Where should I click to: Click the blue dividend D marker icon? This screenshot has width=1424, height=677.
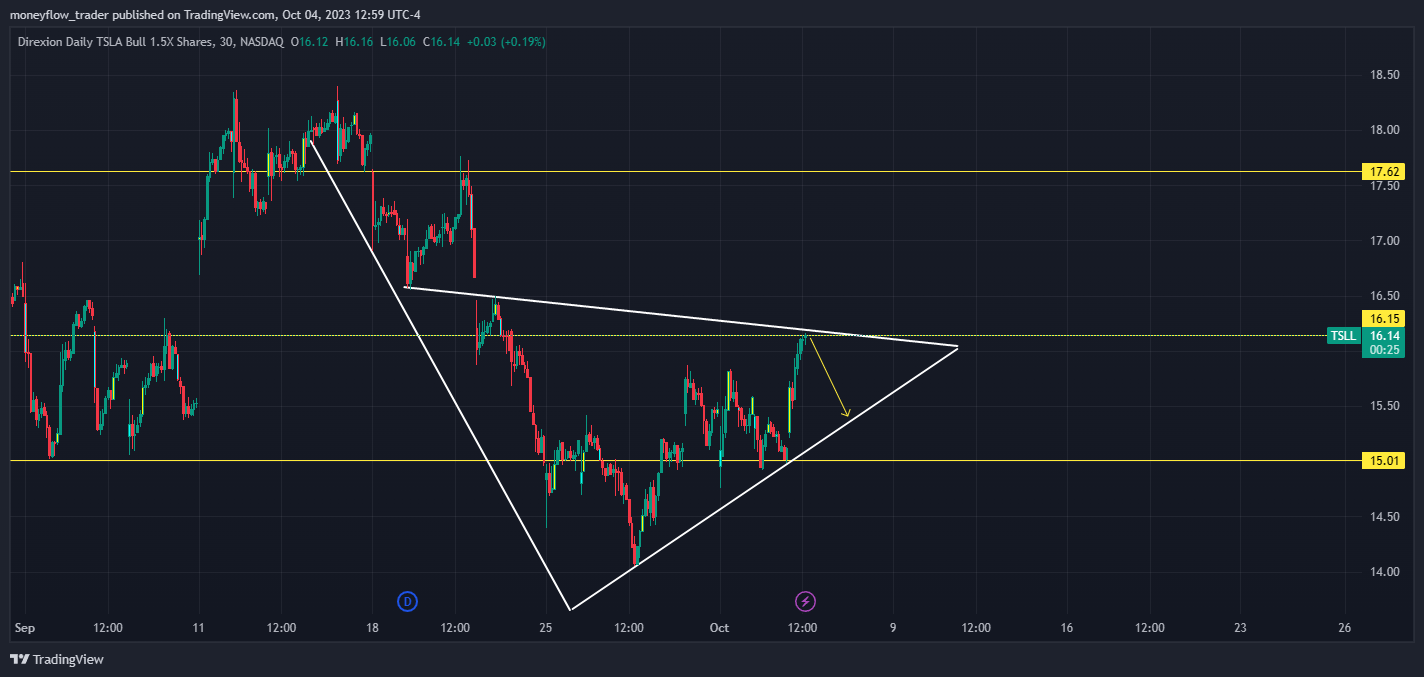click(407, 601)
